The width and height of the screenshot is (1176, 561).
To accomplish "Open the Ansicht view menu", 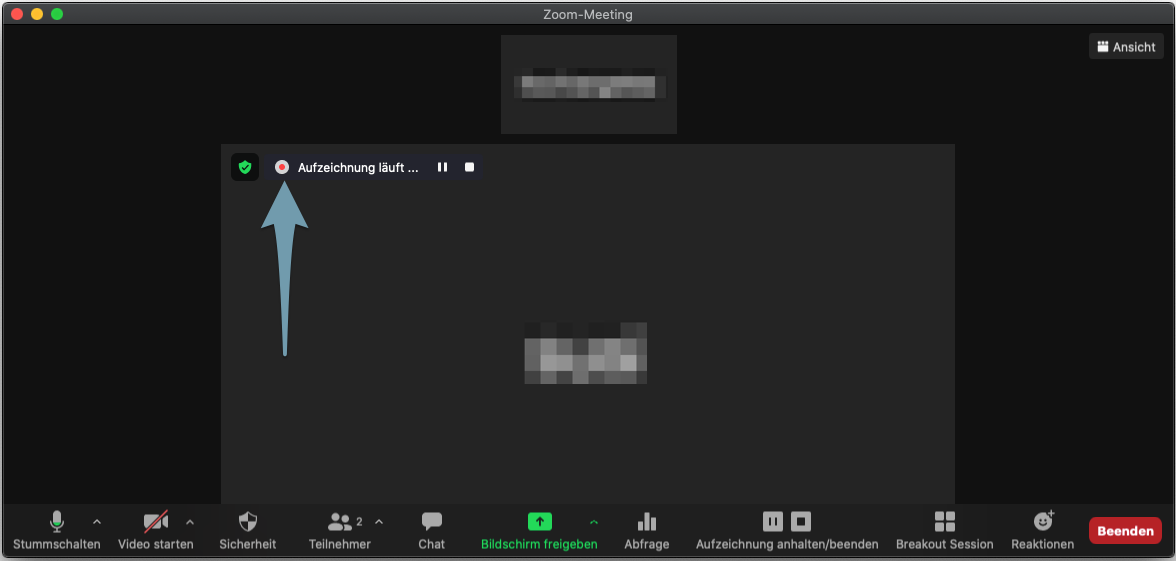I will (1126, 46).
